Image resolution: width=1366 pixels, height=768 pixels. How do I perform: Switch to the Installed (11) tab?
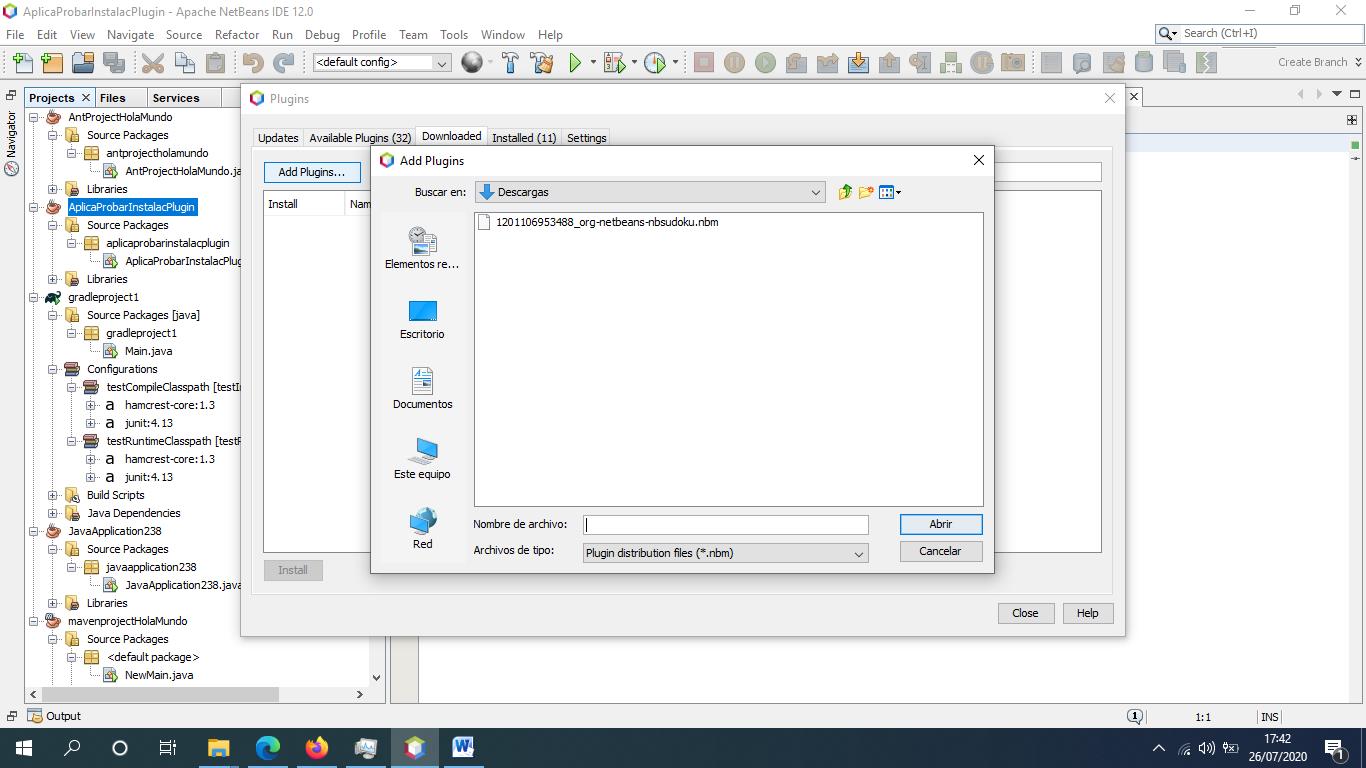524,138
